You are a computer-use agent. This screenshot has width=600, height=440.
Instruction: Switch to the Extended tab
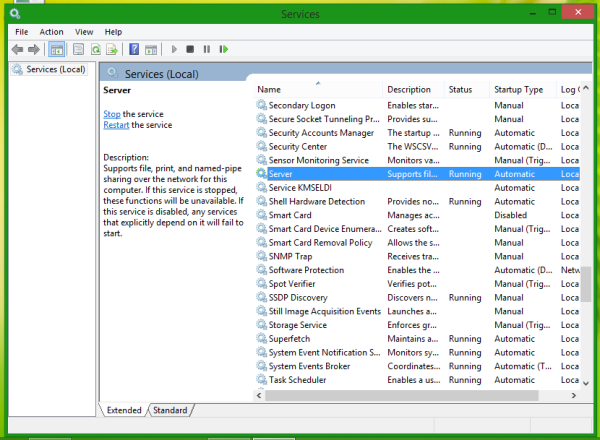124,410
